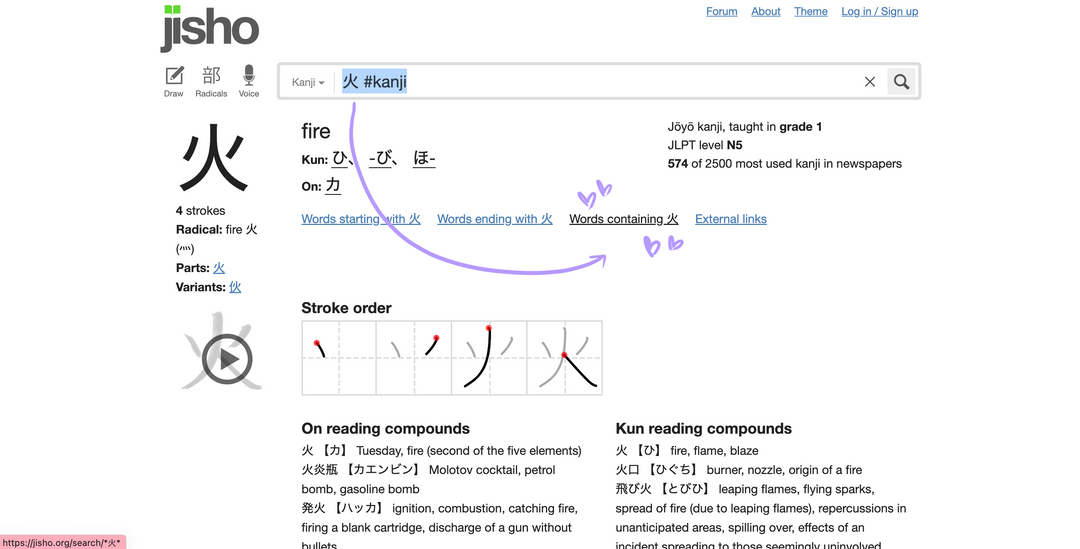1080x549 pixels.
Task: Open the variant kanji 伙 link
Action: pyautogui.click(x=235, y=287)
